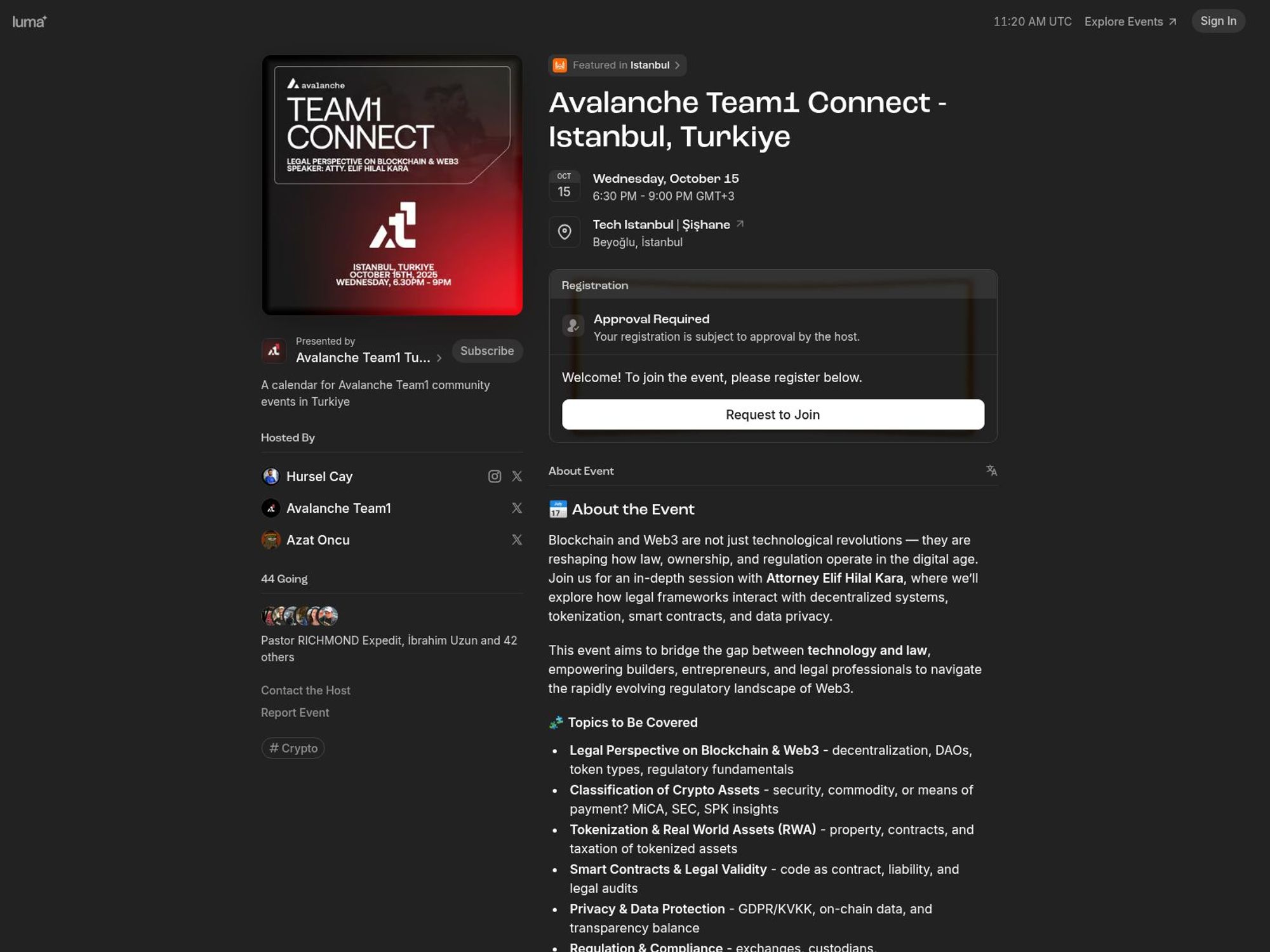
Task: Open Azat Oncu's X profile icon
Action: coord(517,539)
